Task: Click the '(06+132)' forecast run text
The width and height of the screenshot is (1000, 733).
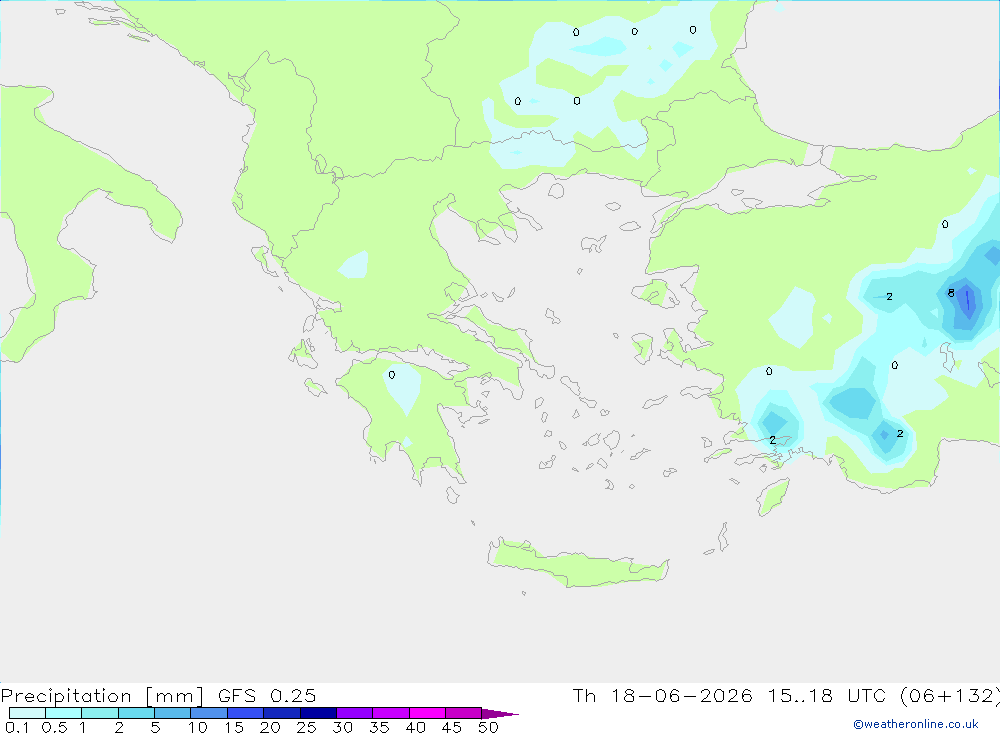Action: pos(950,695)
